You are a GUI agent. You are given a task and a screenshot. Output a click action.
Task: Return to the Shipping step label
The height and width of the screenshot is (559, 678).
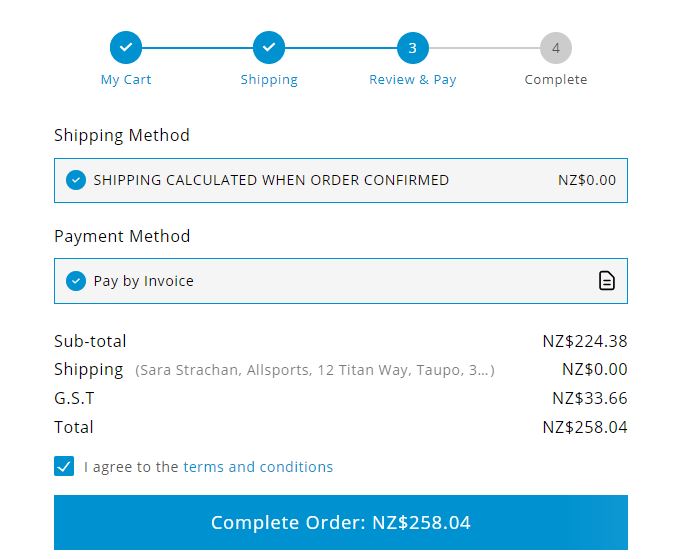[269, 80]
